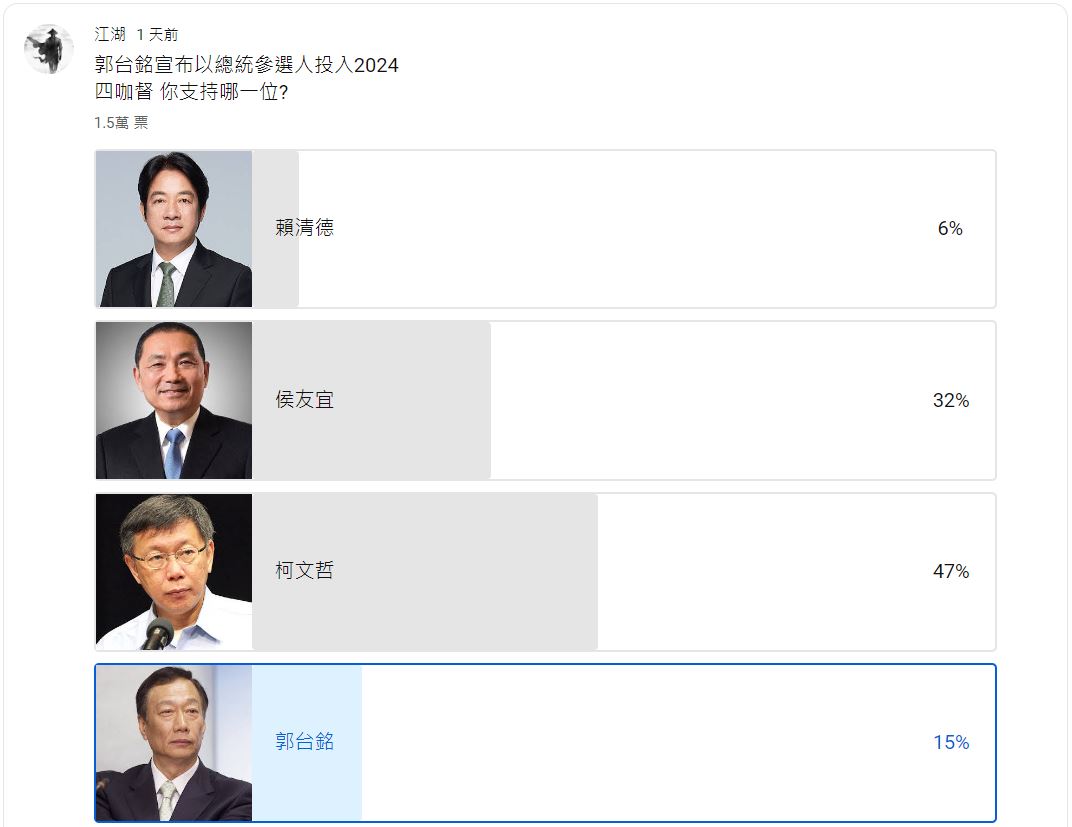Open the photo thumbnail beside 郭台銘
This screenshot has width=1072, height=827.
pyautogui.click(x=174, y=743)
